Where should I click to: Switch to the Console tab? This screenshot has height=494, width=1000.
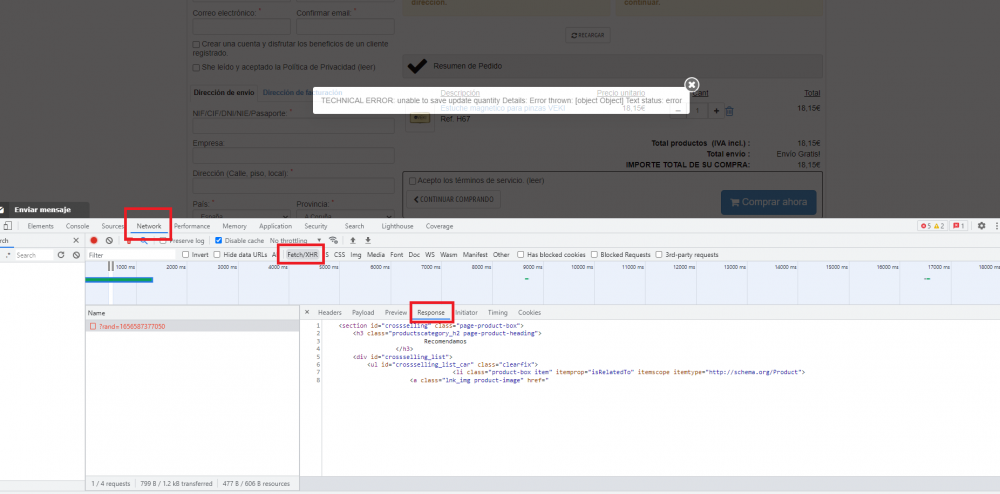(x=77, y=227)
